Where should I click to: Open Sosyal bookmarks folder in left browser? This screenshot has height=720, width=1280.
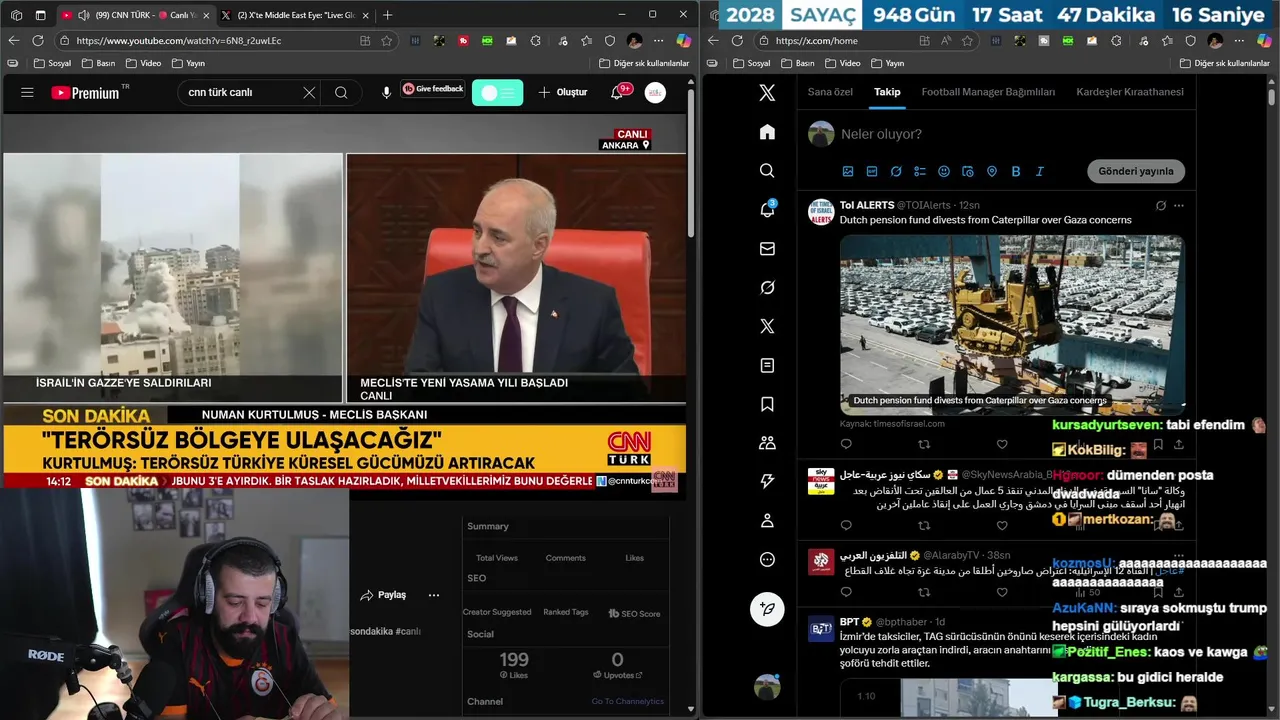[x=53, y=63]
